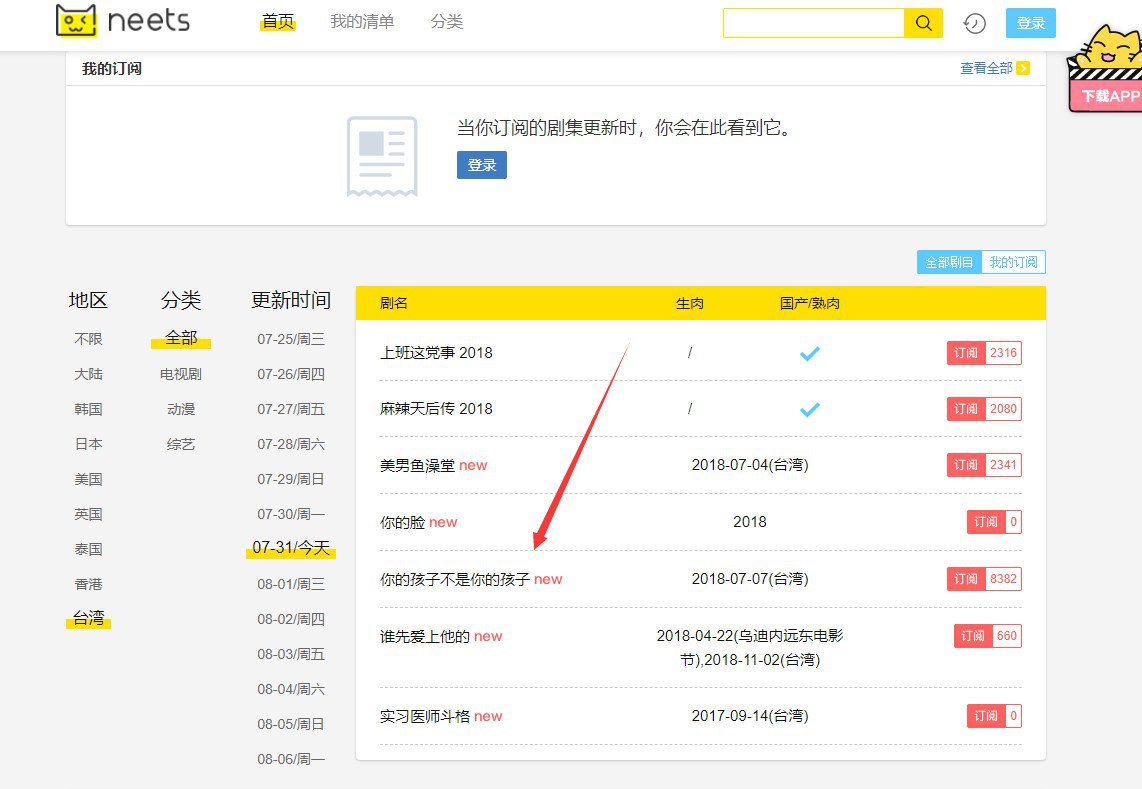Switch to the 全部剧目 toggle

pyautogui.click(x=949, y=262)
